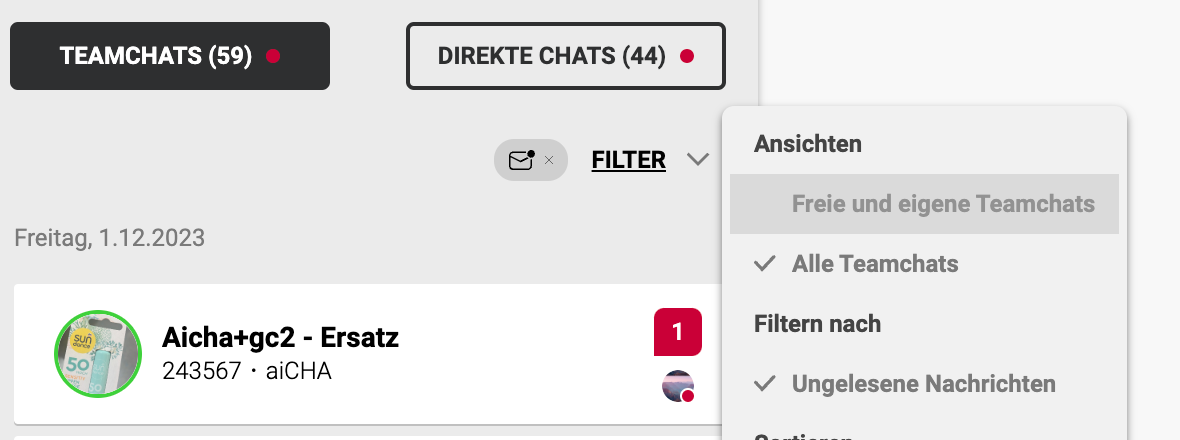Open the "Aicha+gc2 - Ersatz" chat
The image size is (1180, 440).
click(280, 338)
